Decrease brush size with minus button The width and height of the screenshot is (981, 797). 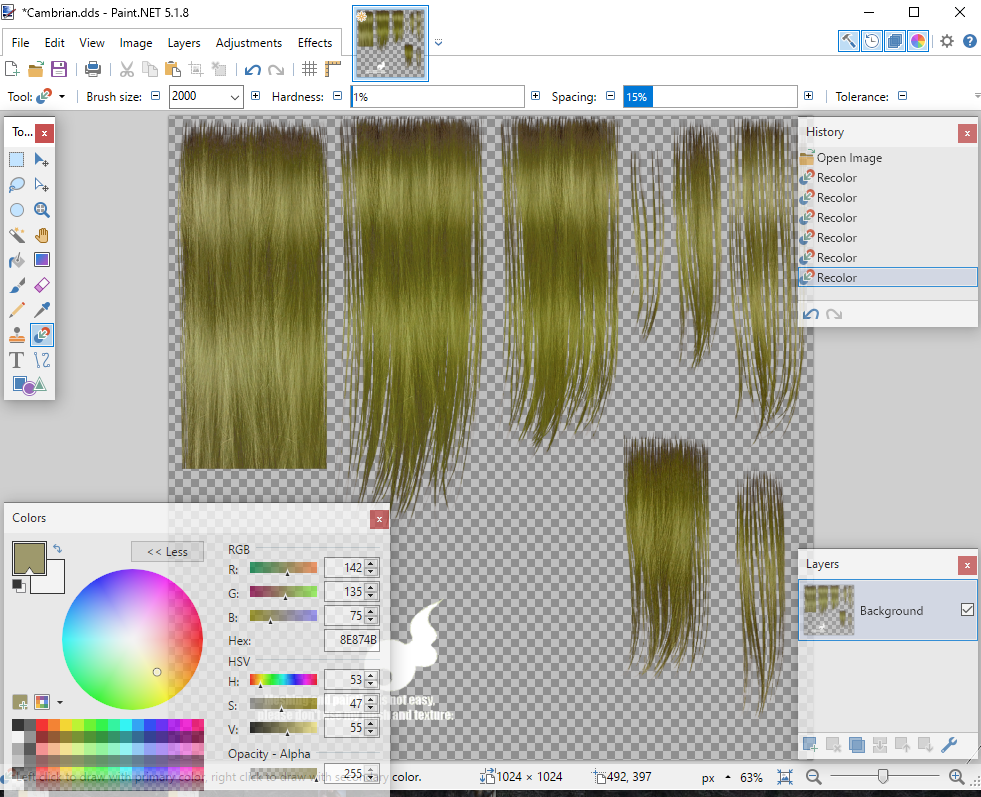tap(156, 96)
